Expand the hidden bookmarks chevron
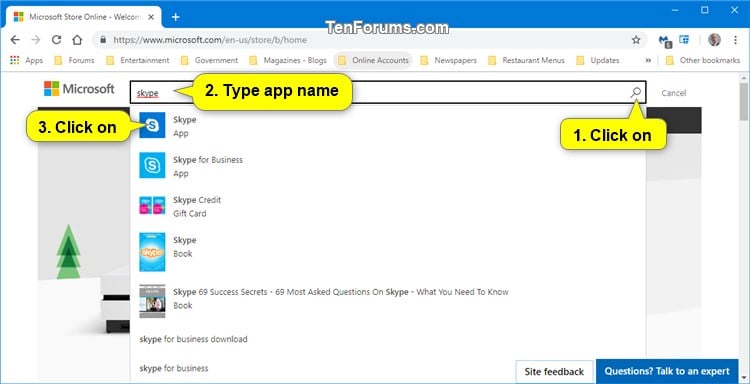Screen dimensions: 750x384 point(648,60)
